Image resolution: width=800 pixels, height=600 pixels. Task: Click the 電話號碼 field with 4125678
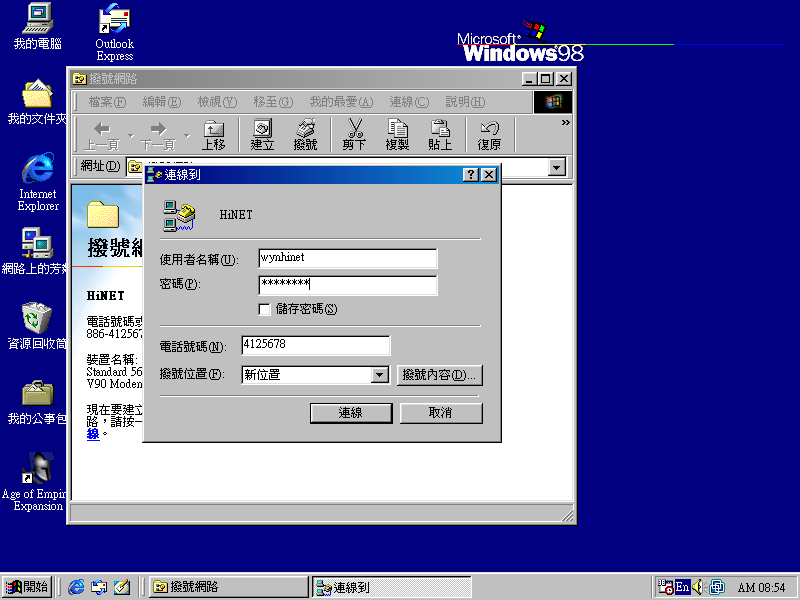click(x=316, y=345)
